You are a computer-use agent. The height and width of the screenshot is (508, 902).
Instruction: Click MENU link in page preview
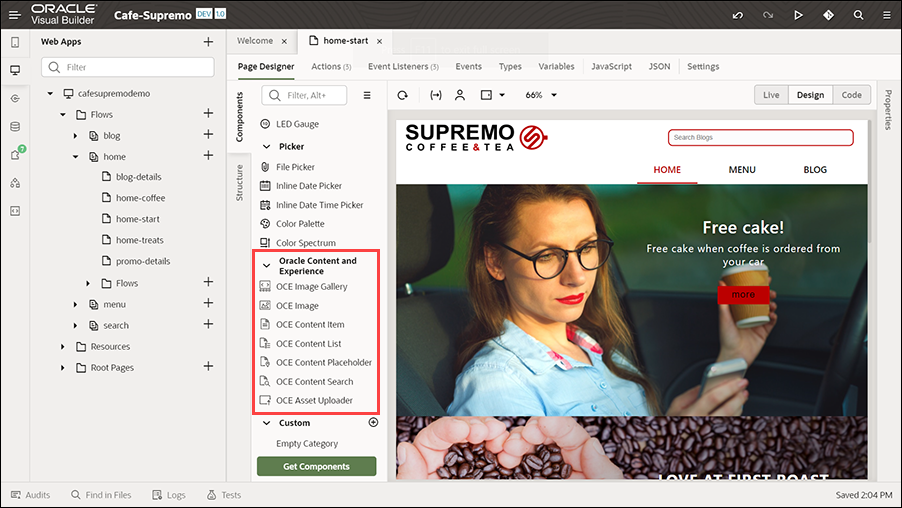pos(742,170)
